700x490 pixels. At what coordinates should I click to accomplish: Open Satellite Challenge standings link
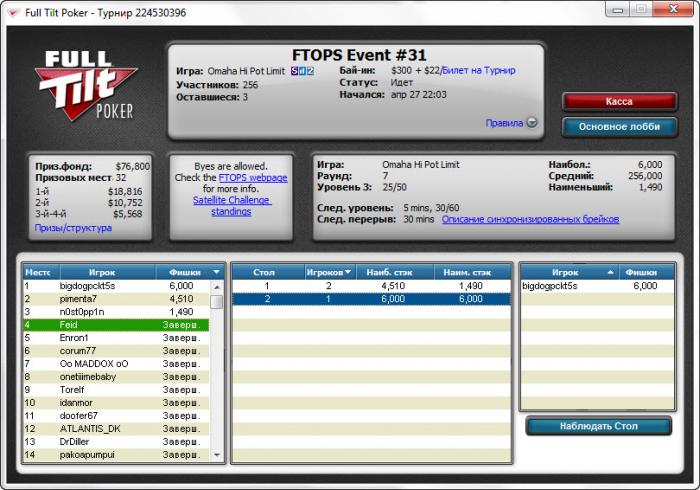[x=232, y=206]
